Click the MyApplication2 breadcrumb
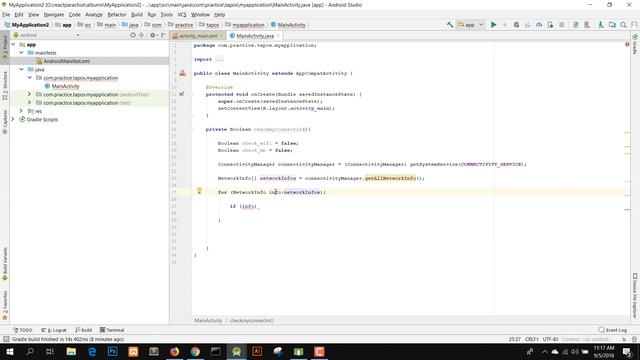640x360 pixels. tap(27, 25)
